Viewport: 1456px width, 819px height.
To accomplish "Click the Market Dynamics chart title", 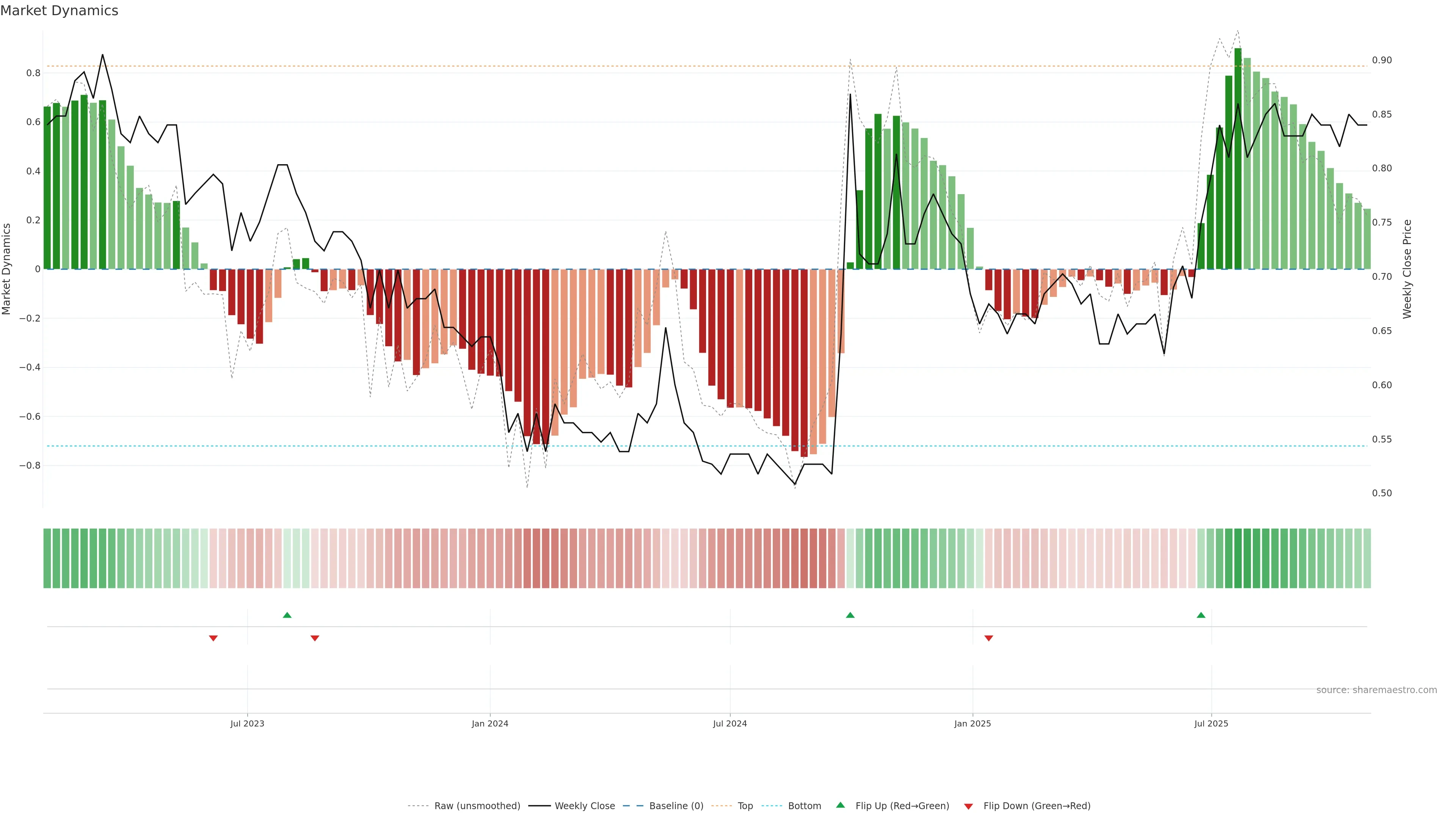I will 60,11.
